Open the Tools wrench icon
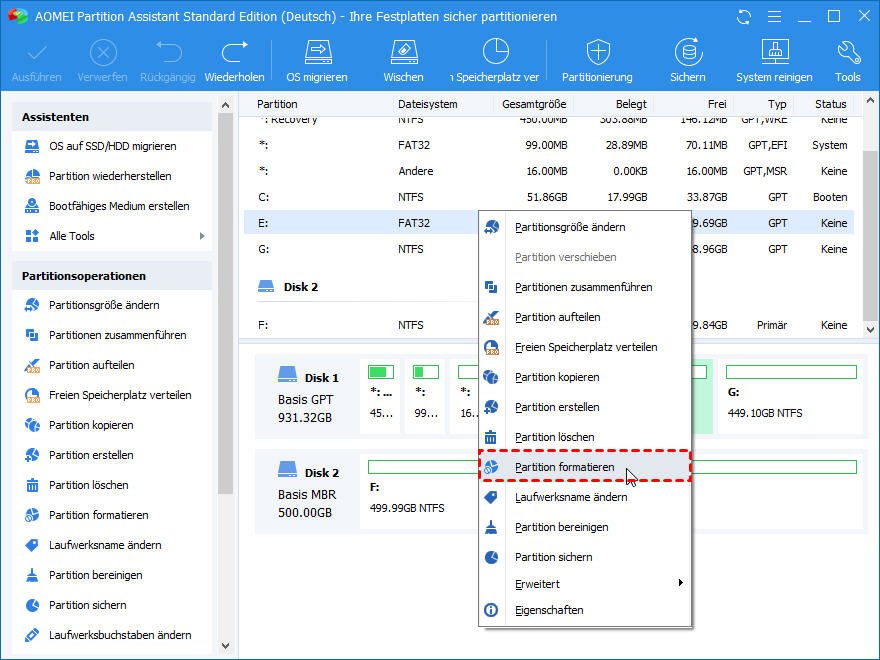The height and width of the screenshot is (660, 880). click(847, 53)
